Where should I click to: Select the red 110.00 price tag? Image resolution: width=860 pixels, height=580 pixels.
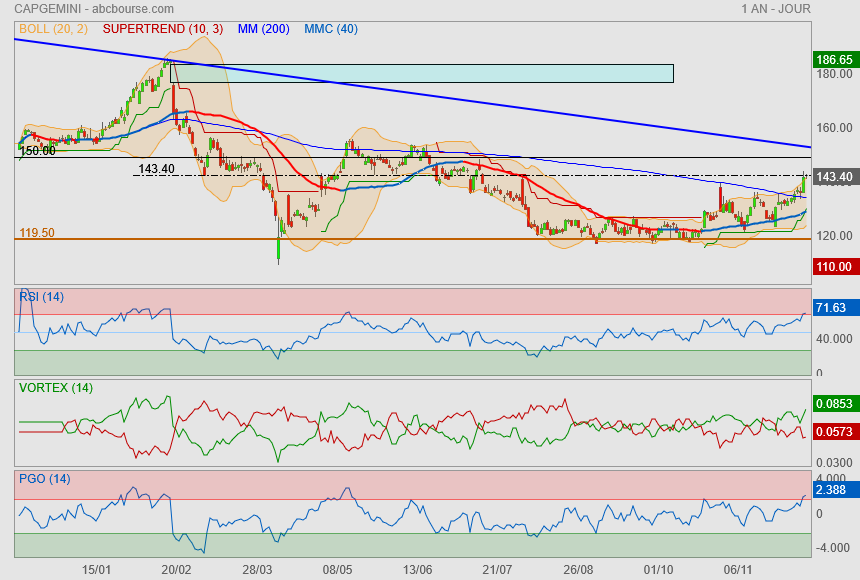[x=834, y=267]
